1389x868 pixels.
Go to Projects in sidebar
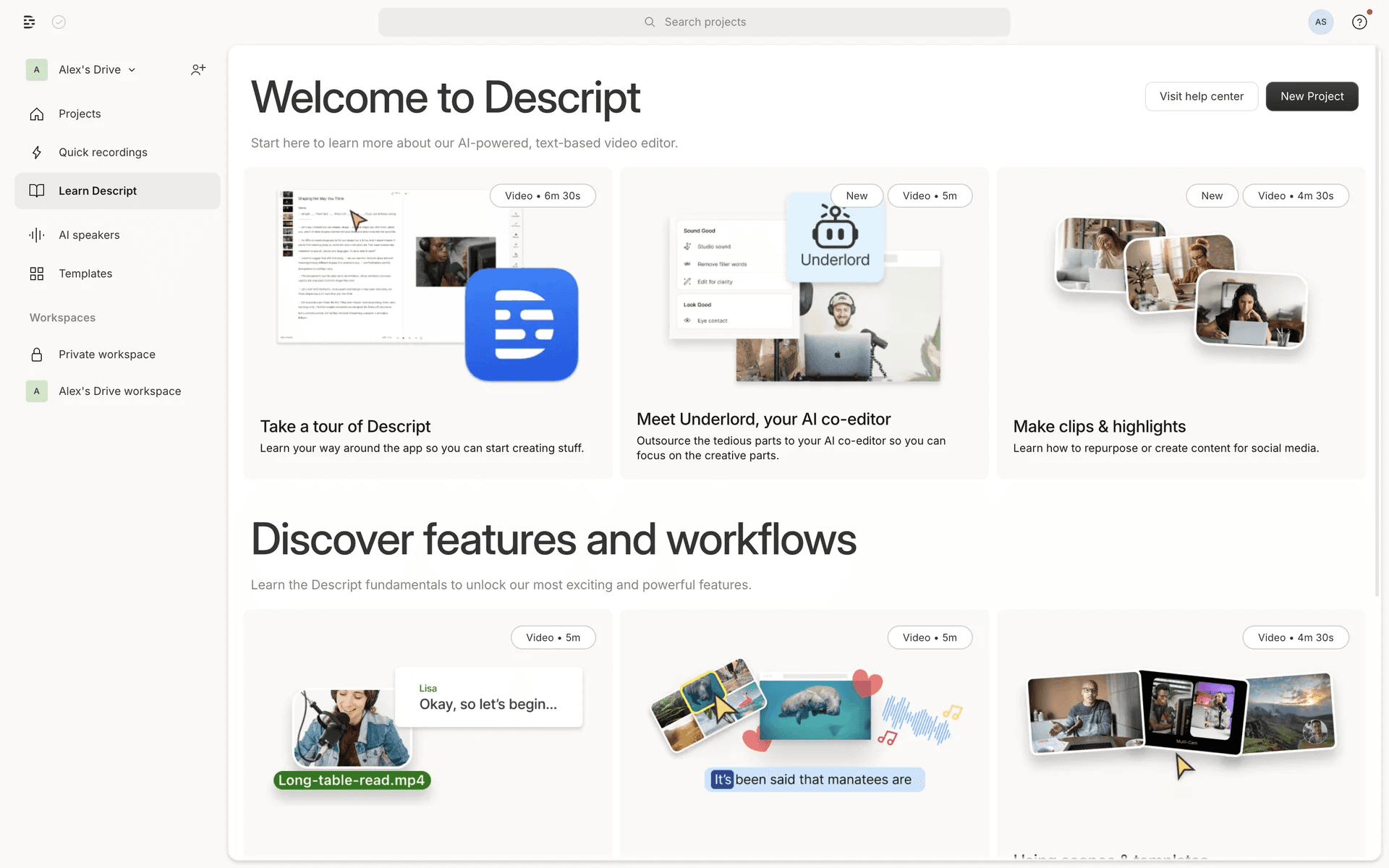point(80,114)
